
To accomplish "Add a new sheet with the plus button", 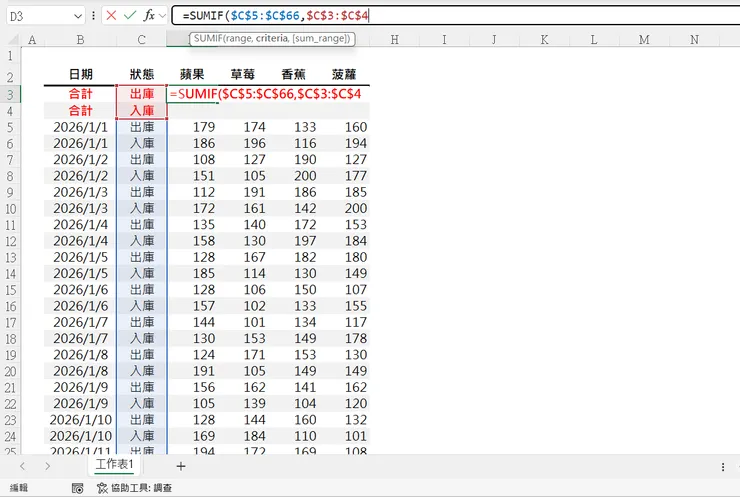I will point(181,466).
